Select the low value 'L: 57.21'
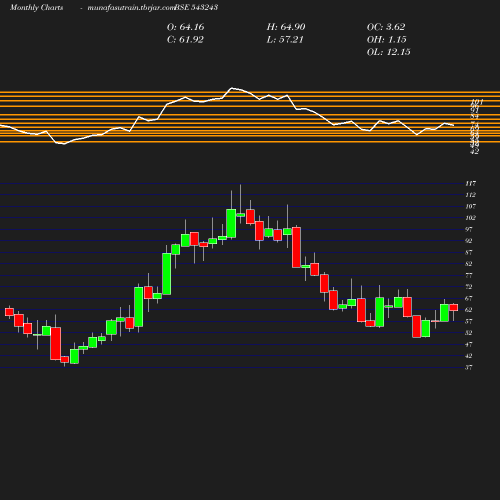 click(285, 40)
